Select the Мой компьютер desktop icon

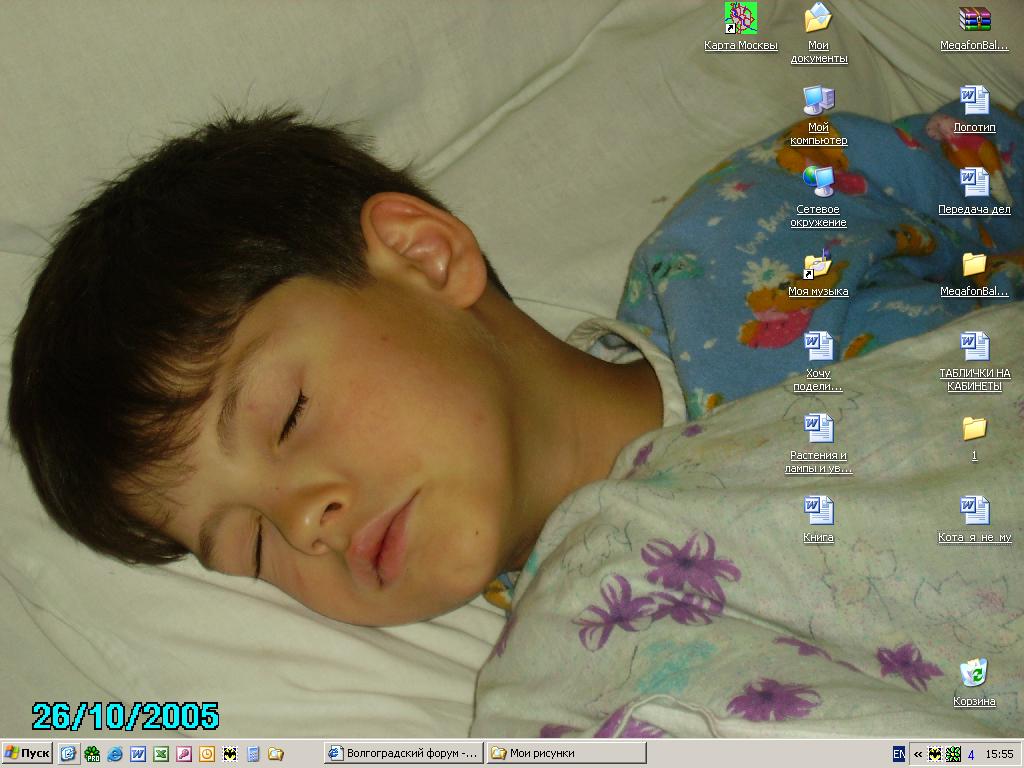[818, 100]
